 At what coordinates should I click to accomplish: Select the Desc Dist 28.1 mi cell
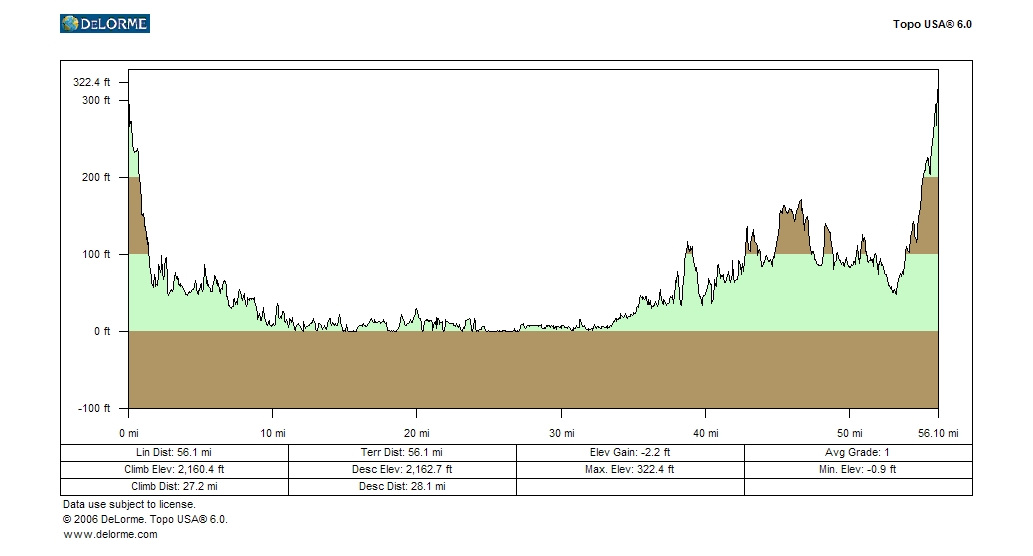tap(402, 486)
